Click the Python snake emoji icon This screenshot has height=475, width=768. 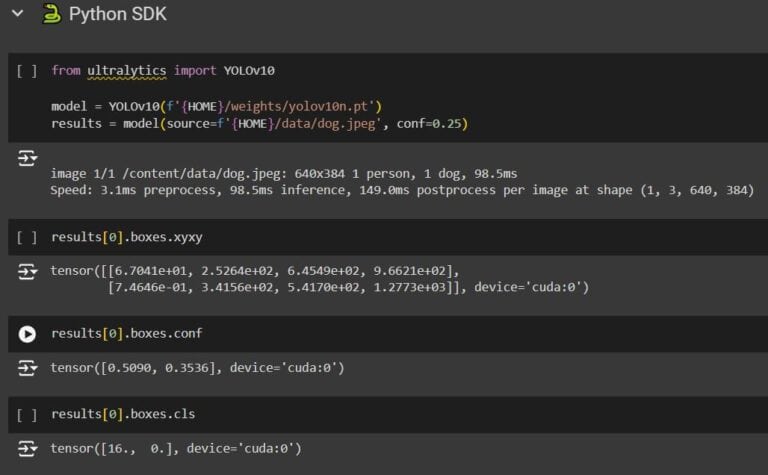click(x=50, y=14)
